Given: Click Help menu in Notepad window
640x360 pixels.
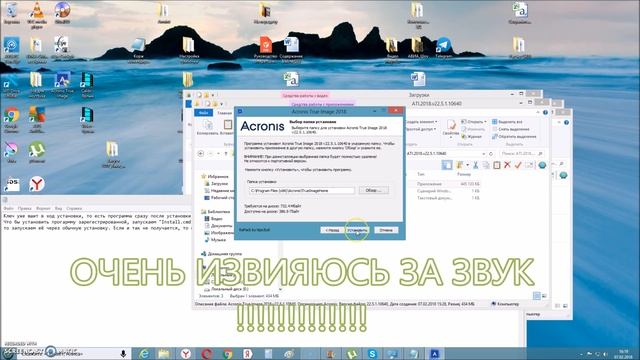Looking at the screenshot, I should pyautogui.click(x=74, y=208).
